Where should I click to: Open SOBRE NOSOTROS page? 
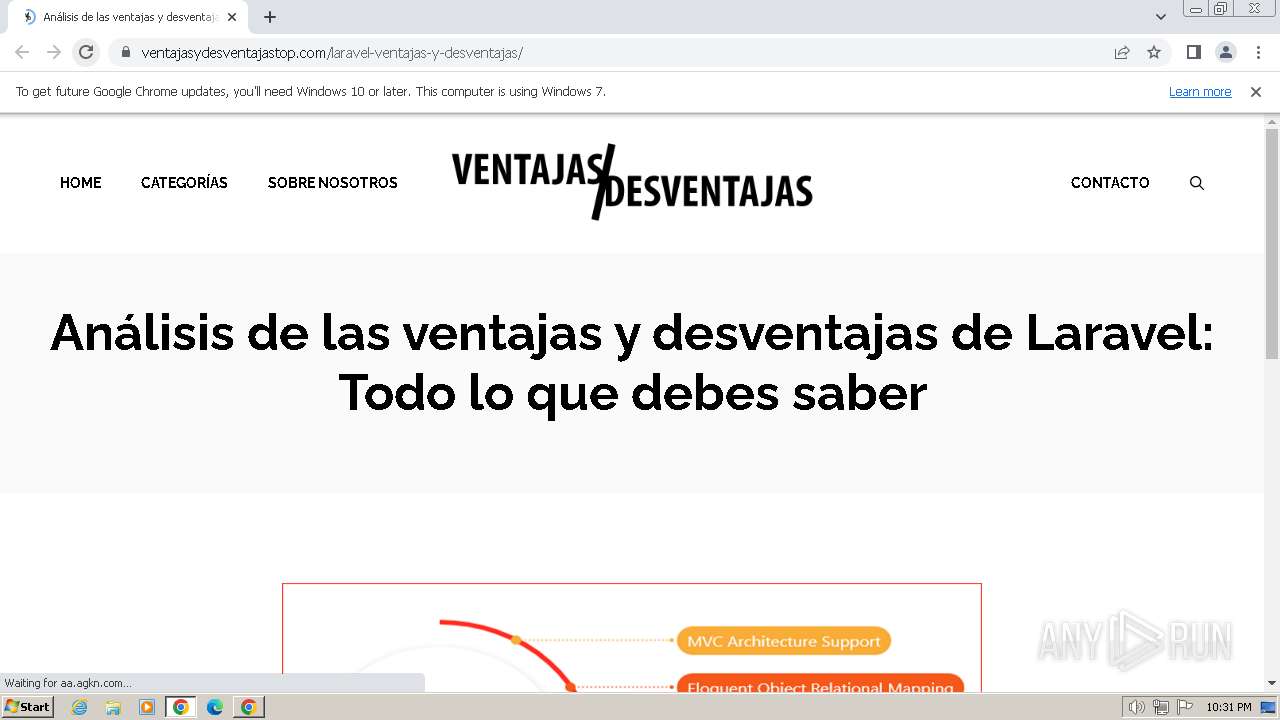(x=333, y=182)
